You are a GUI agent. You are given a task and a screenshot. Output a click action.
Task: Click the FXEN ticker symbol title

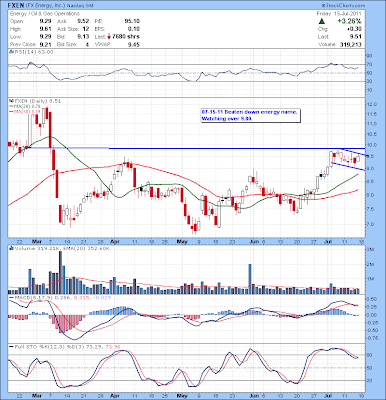(x=17, y=6)
